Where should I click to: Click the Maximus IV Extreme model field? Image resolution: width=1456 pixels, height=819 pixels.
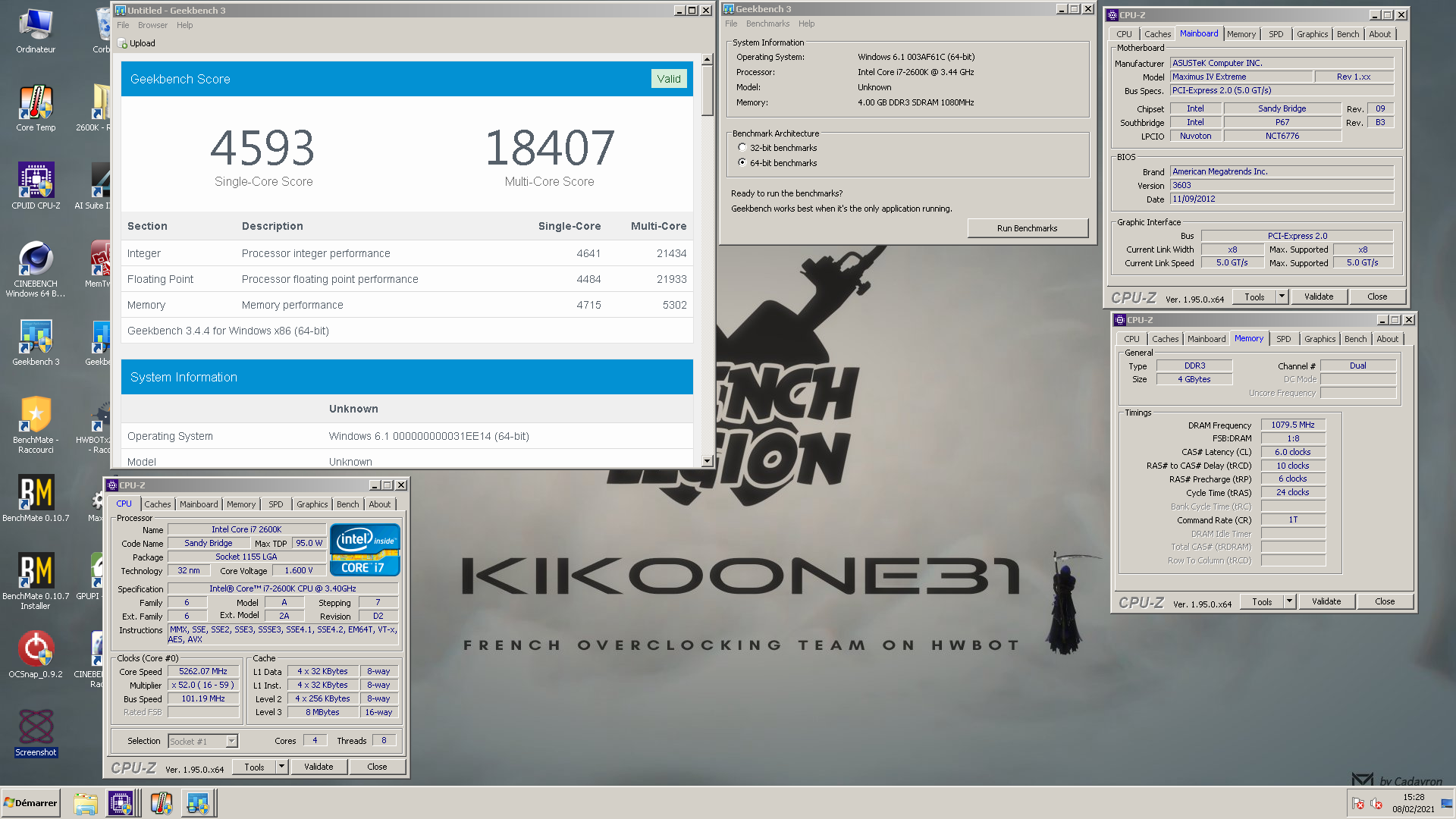1241,77
